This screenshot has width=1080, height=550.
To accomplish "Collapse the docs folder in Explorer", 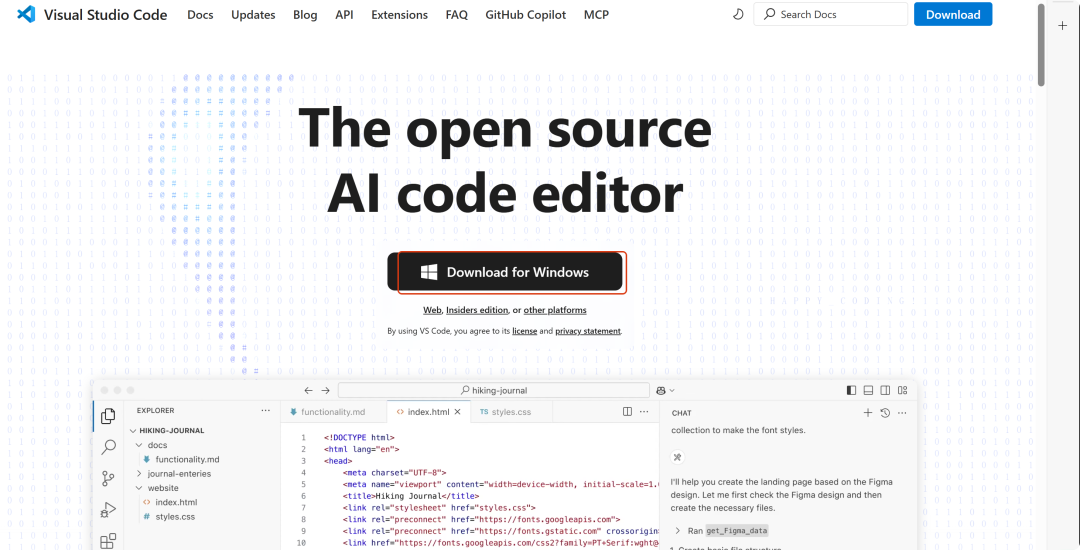I will 140,445.
